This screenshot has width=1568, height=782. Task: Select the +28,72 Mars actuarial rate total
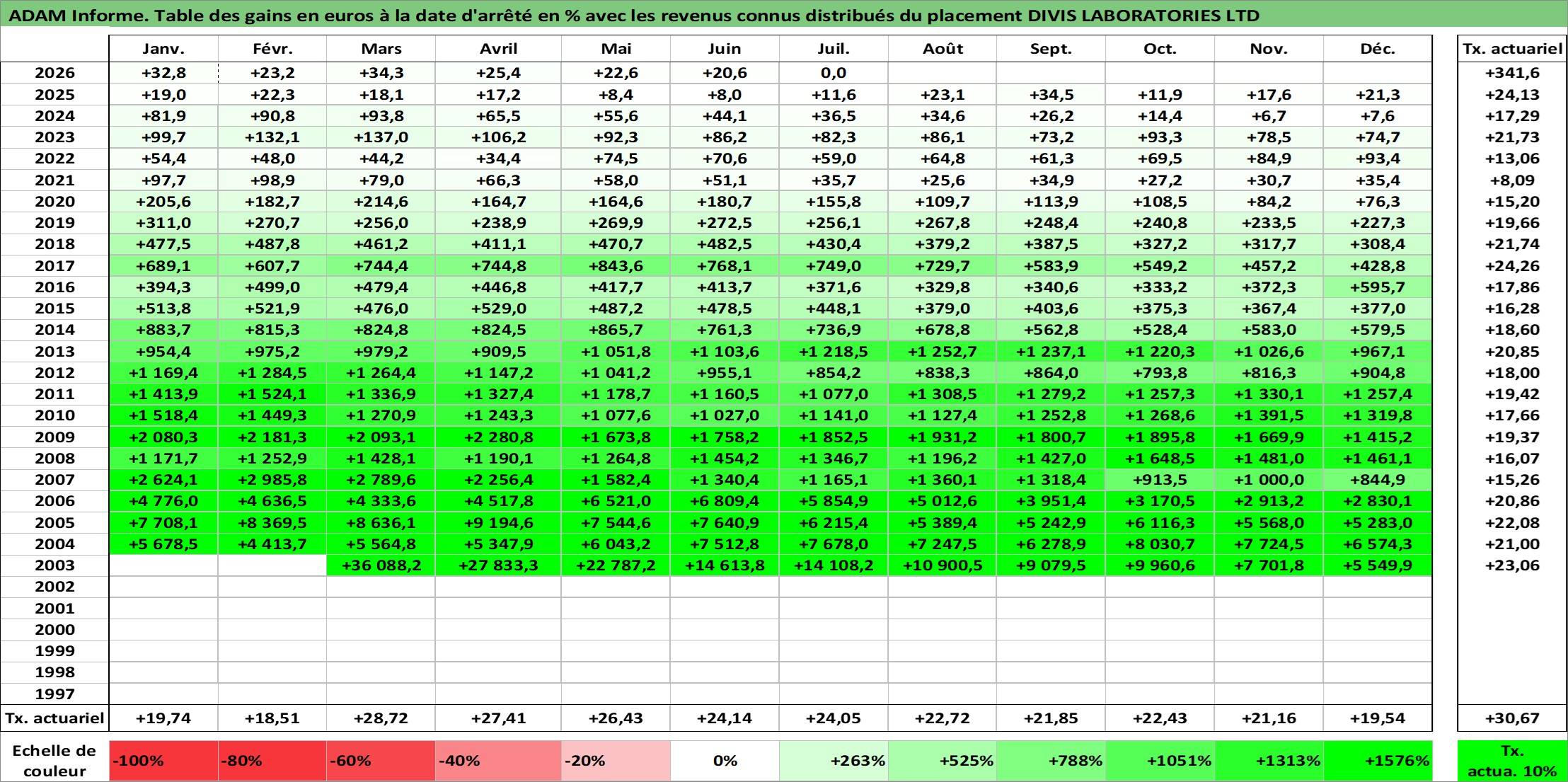coord(381,718)
